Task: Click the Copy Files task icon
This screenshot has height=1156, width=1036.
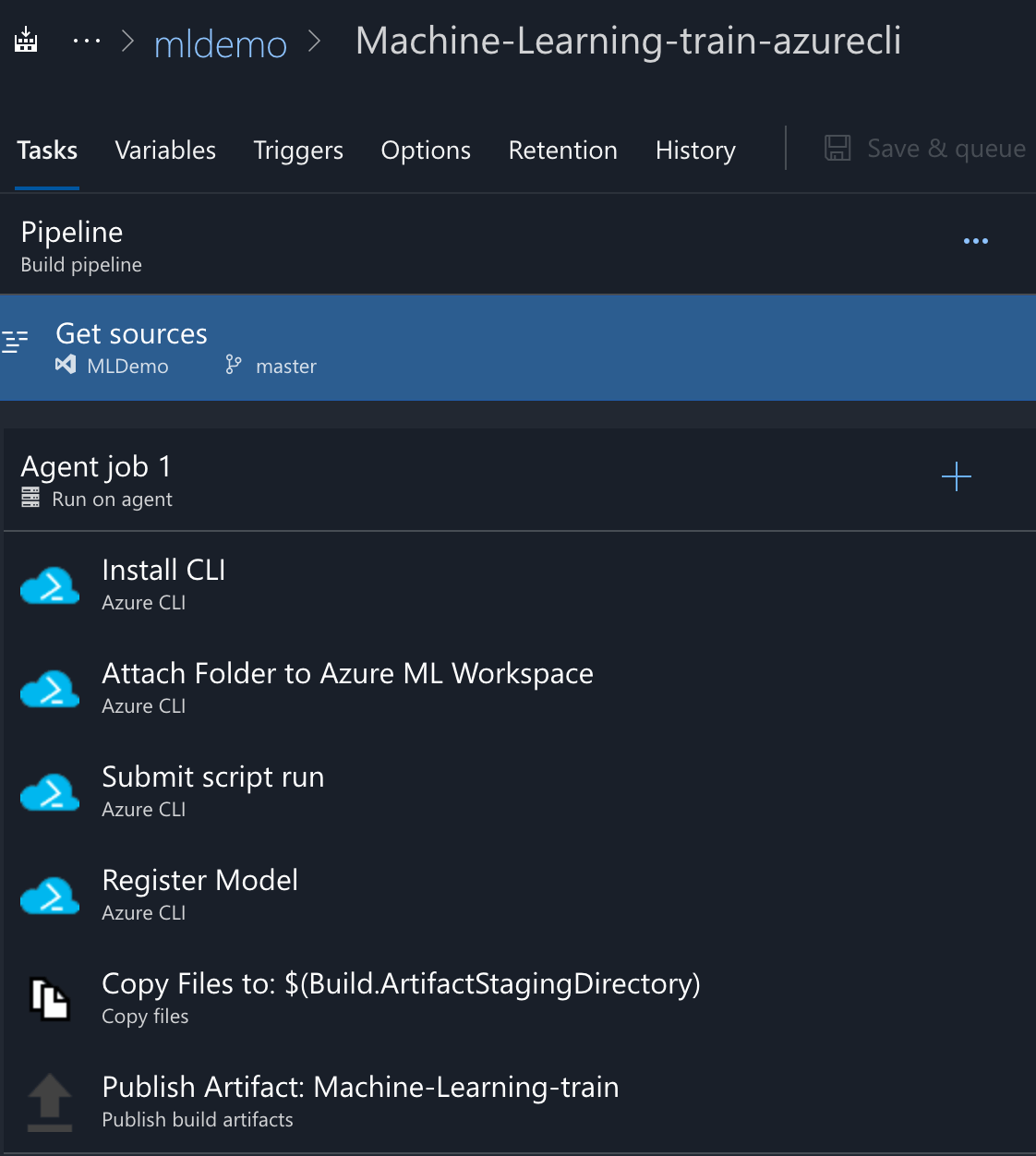Action: (x=50, y=999)
